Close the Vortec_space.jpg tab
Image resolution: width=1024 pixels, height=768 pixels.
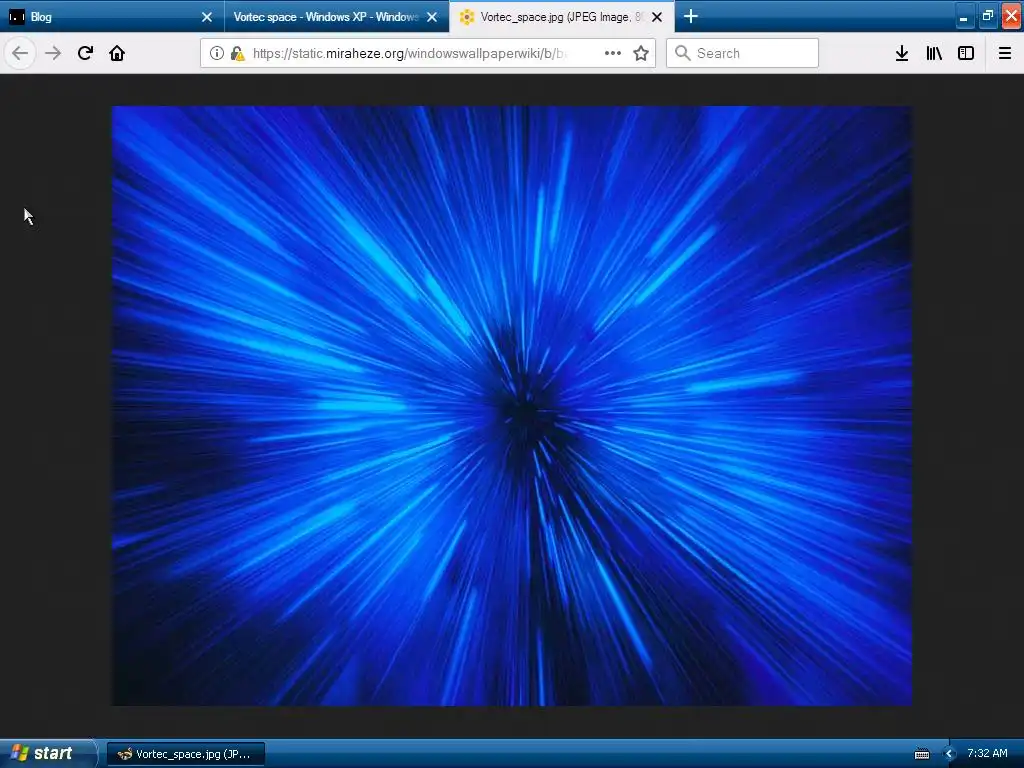657,17
